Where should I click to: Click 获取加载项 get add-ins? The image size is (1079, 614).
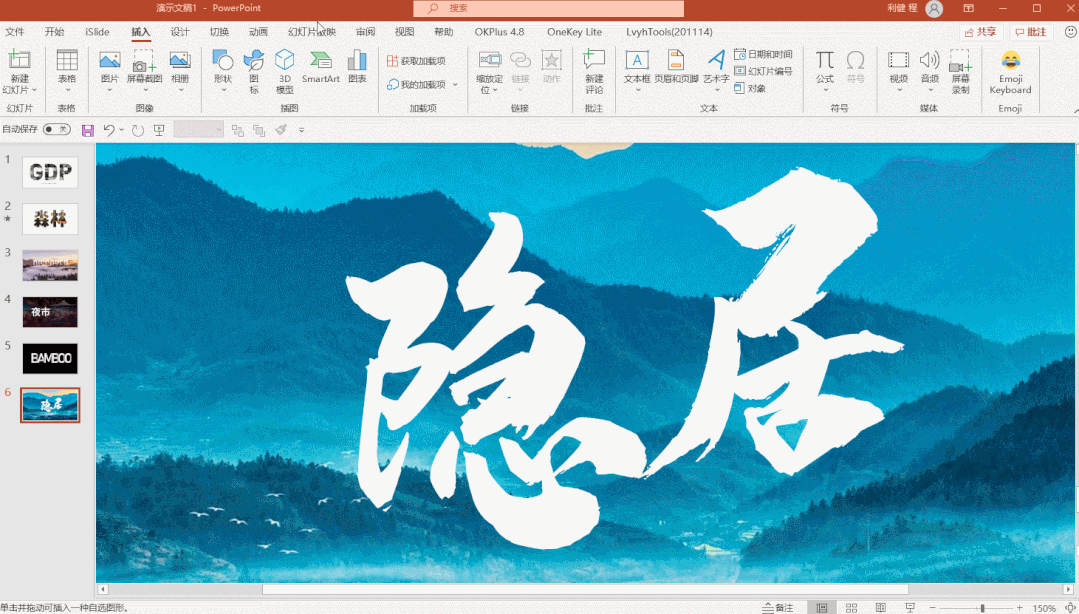[416, 61]
